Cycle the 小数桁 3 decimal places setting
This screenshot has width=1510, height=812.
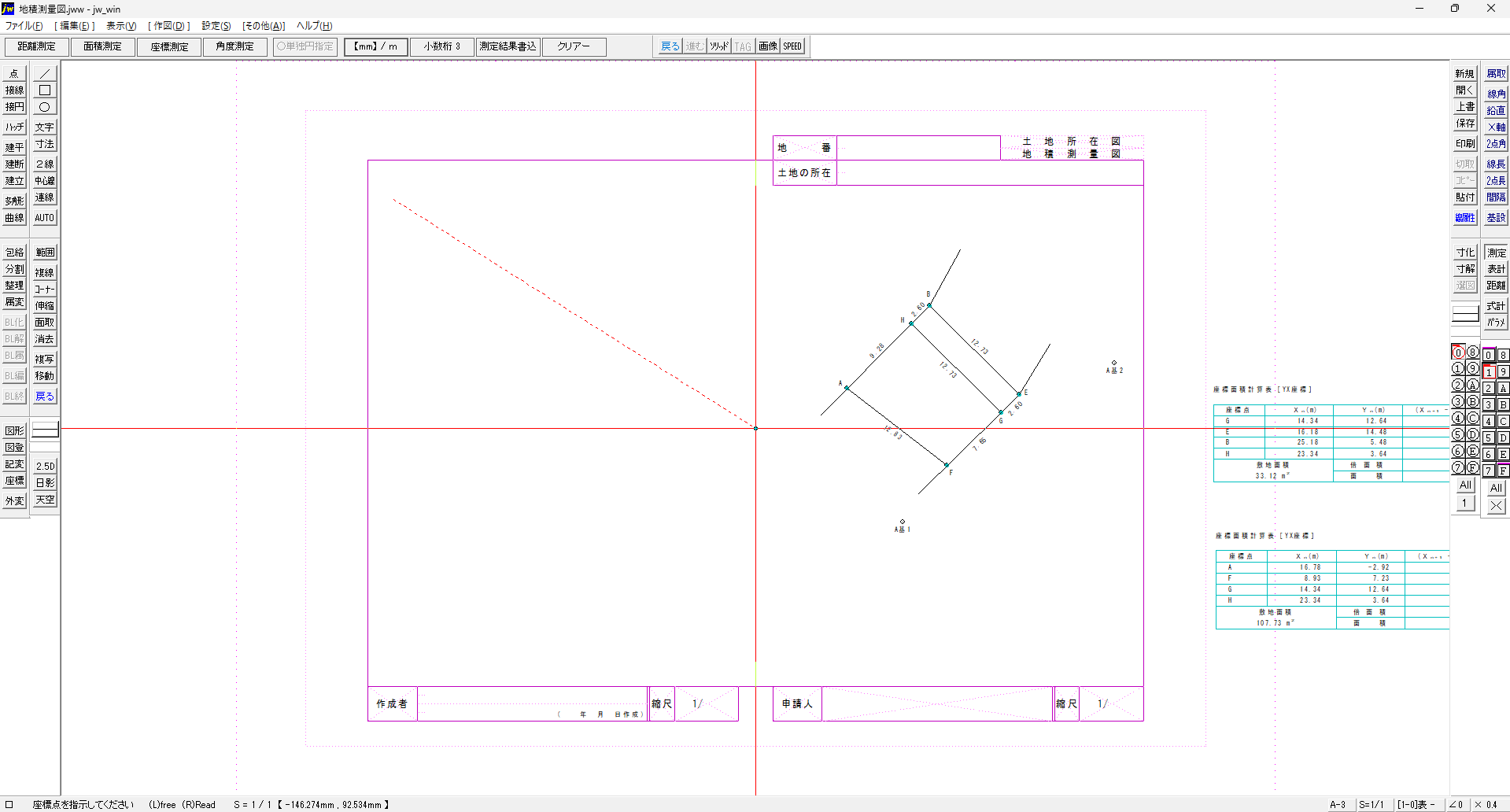441,46
